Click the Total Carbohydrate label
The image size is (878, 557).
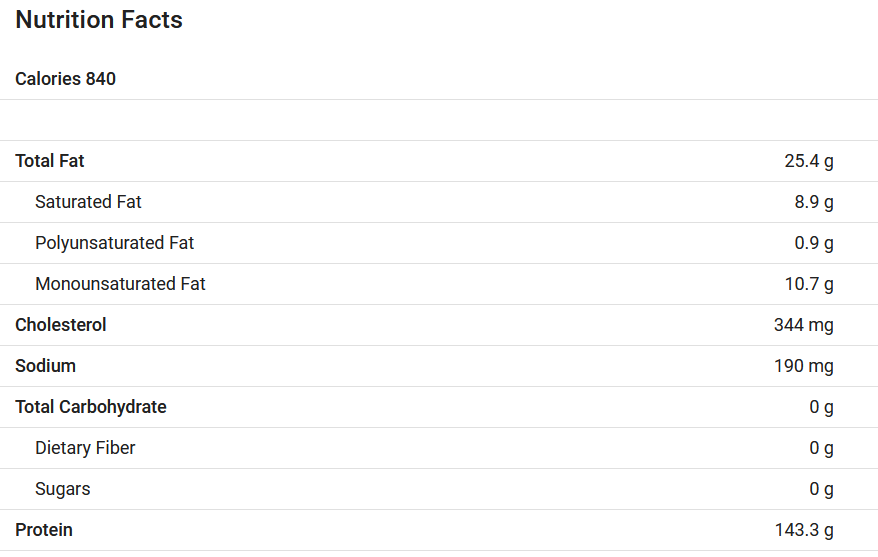(91, 407)
